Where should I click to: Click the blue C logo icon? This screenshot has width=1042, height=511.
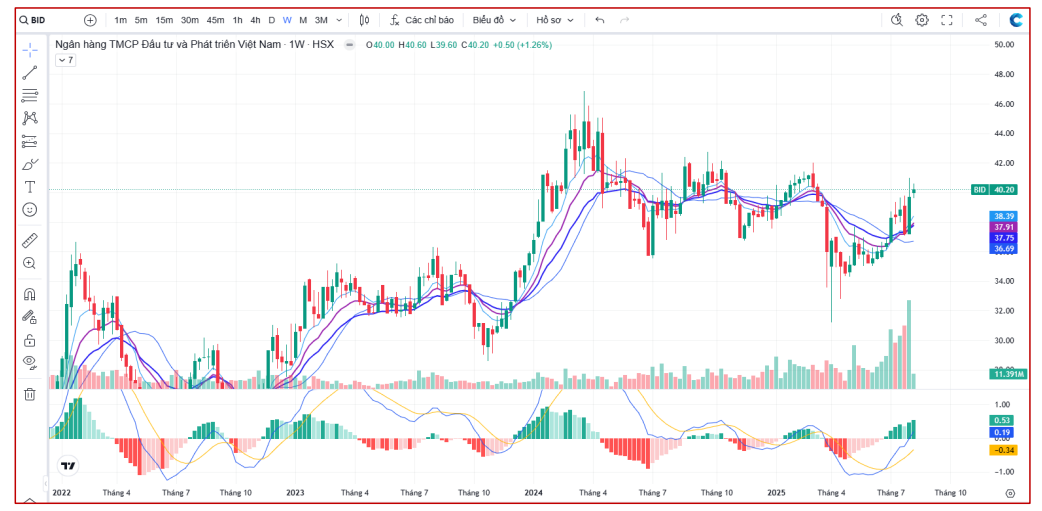coord(1016,20)
